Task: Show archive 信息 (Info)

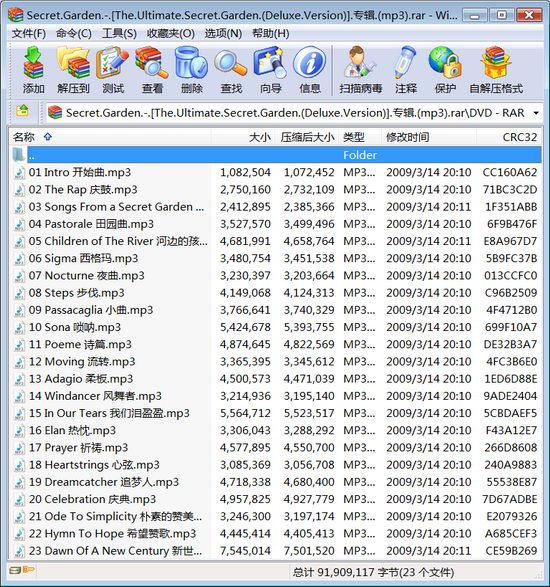Action: [x=310, y=70]
